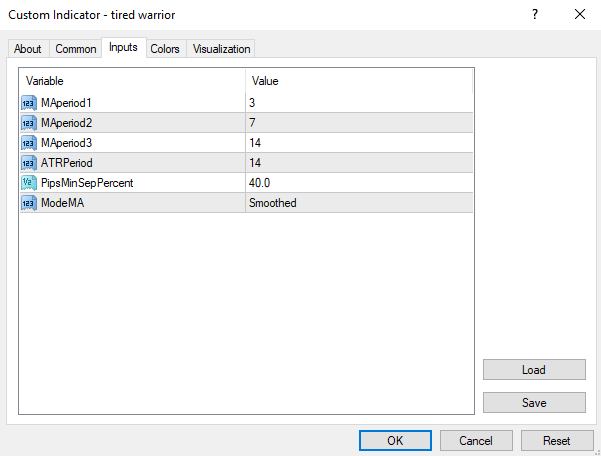Select the MAperiod3 variable name
This screenshot has height=456, width=601.
coord(67,143)
